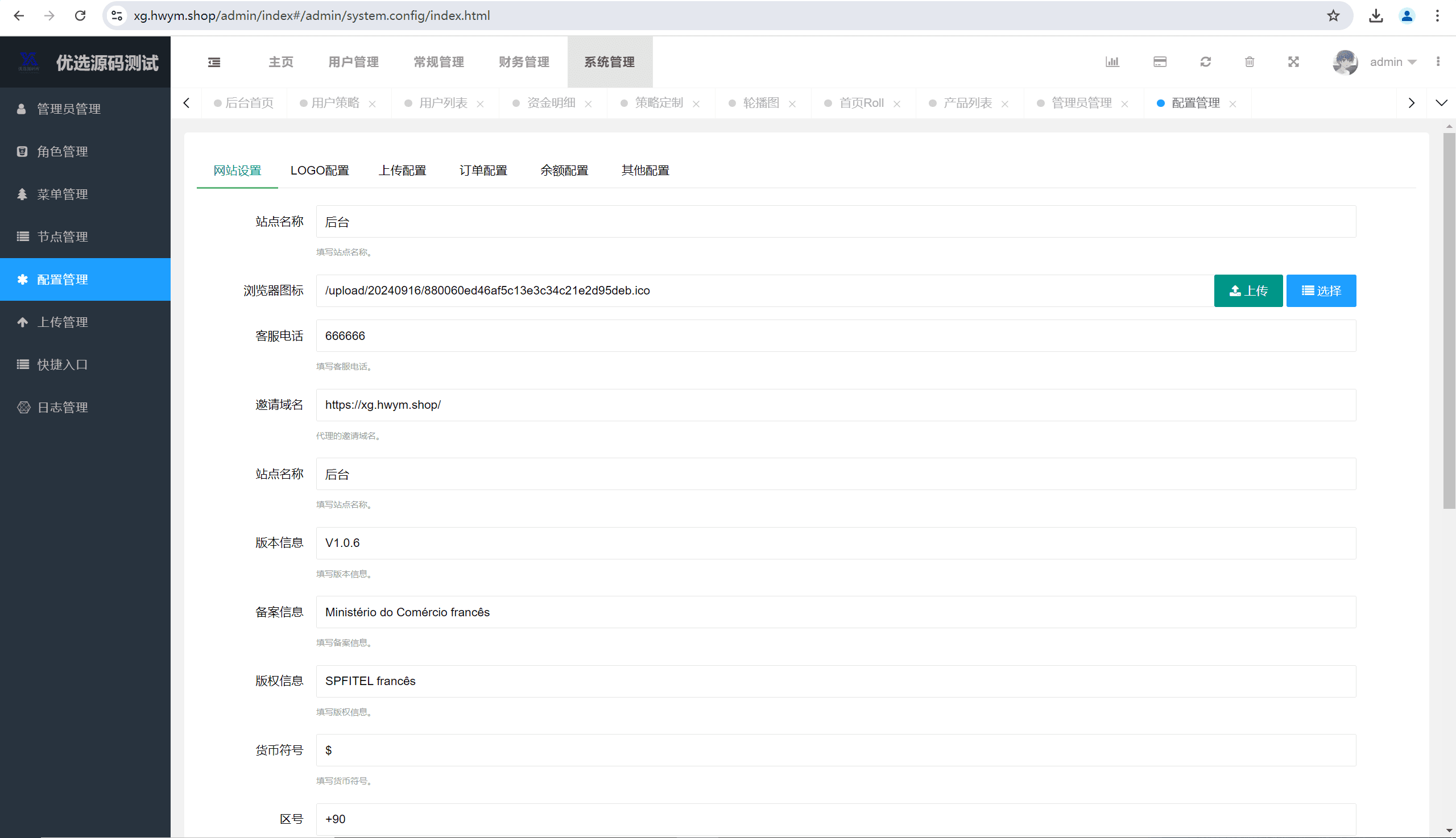Switch to the LOGO配置 tab
Image resolution: width=1456 pixels, height=838 pixels.
tap(320, 171)
